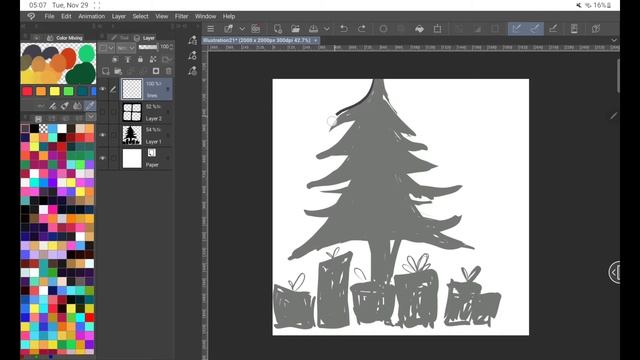
Task: Toggle snap to grid icon
Action: (553, 29)
